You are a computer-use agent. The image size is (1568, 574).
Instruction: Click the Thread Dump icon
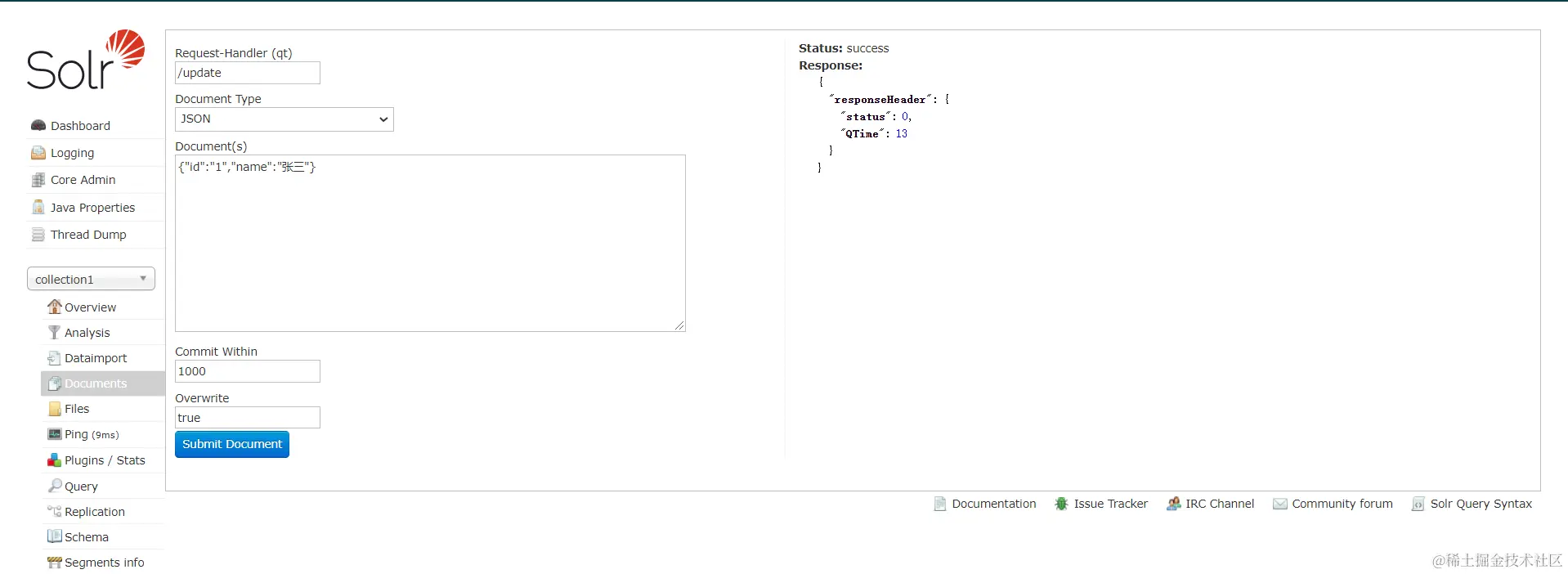[x=38, y=235]
